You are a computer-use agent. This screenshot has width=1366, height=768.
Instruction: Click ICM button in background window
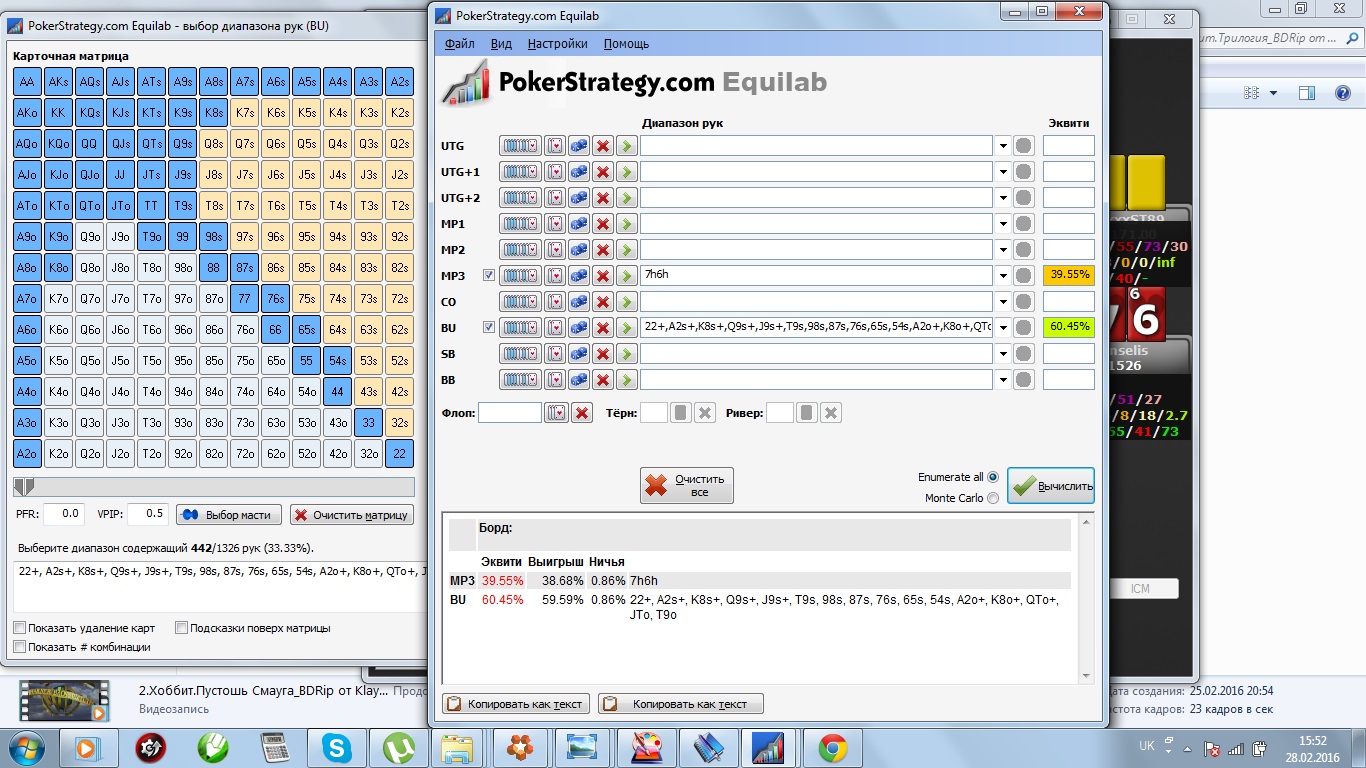click(1139, 589)
